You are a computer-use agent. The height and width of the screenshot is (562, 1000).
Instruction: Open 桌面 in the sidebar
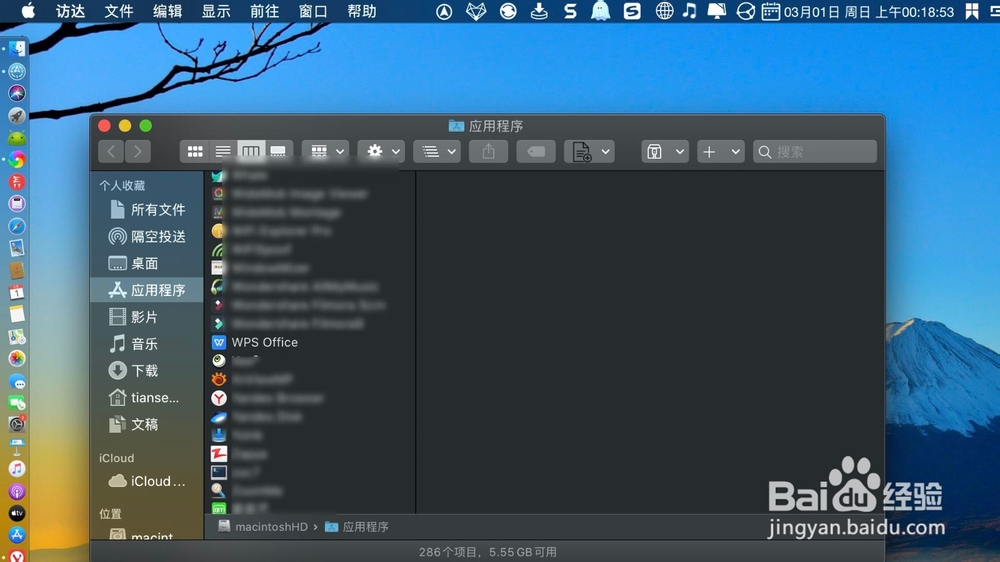tap(147, 263)
